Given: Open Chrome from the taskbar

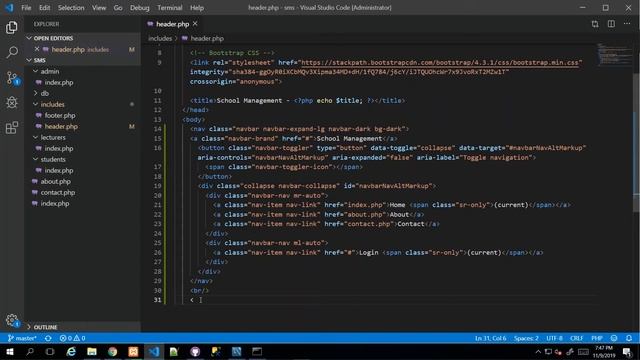Looking at the screenshot, I should (113, 351).
